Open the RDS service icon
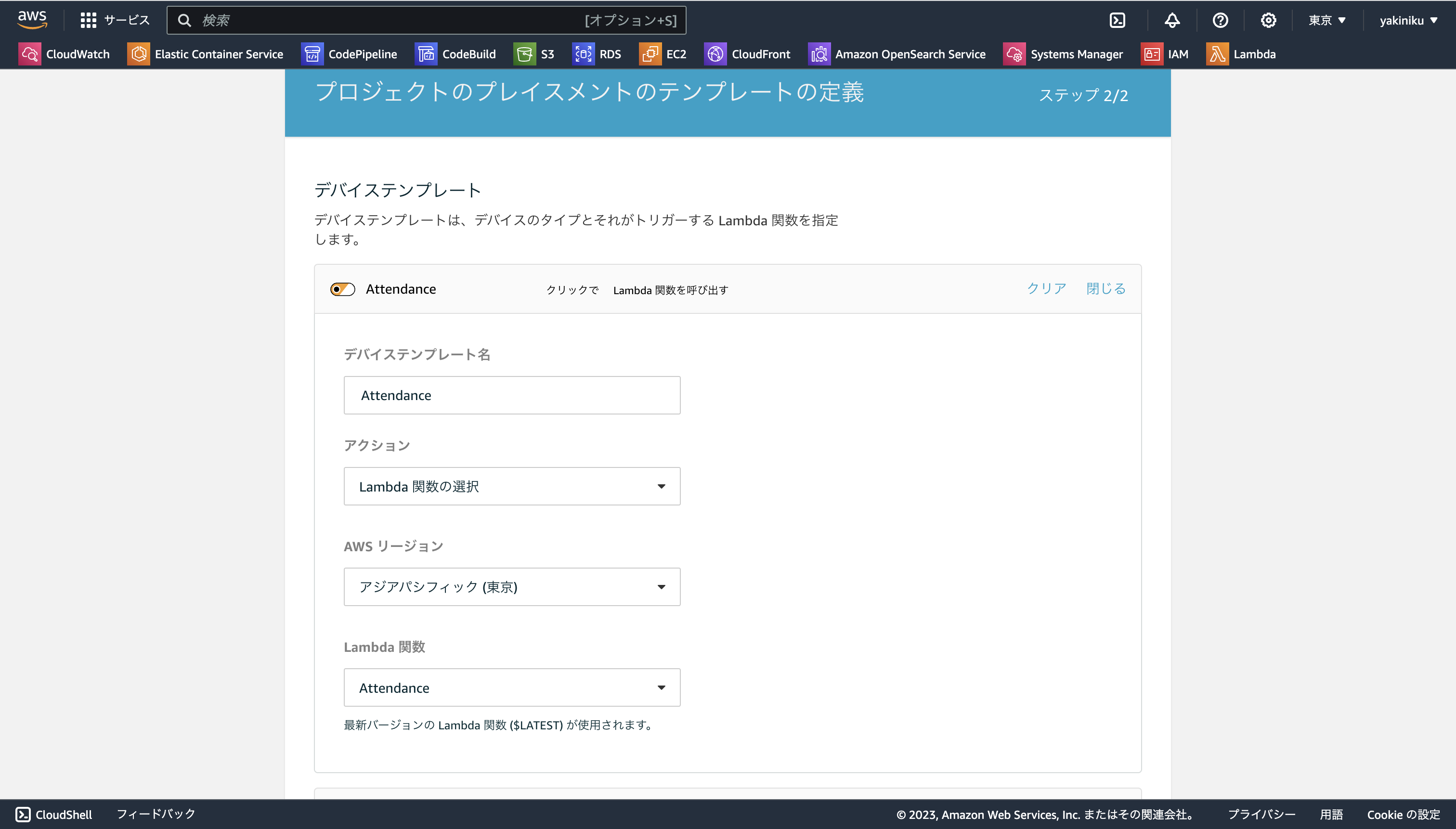 [597, 53]
